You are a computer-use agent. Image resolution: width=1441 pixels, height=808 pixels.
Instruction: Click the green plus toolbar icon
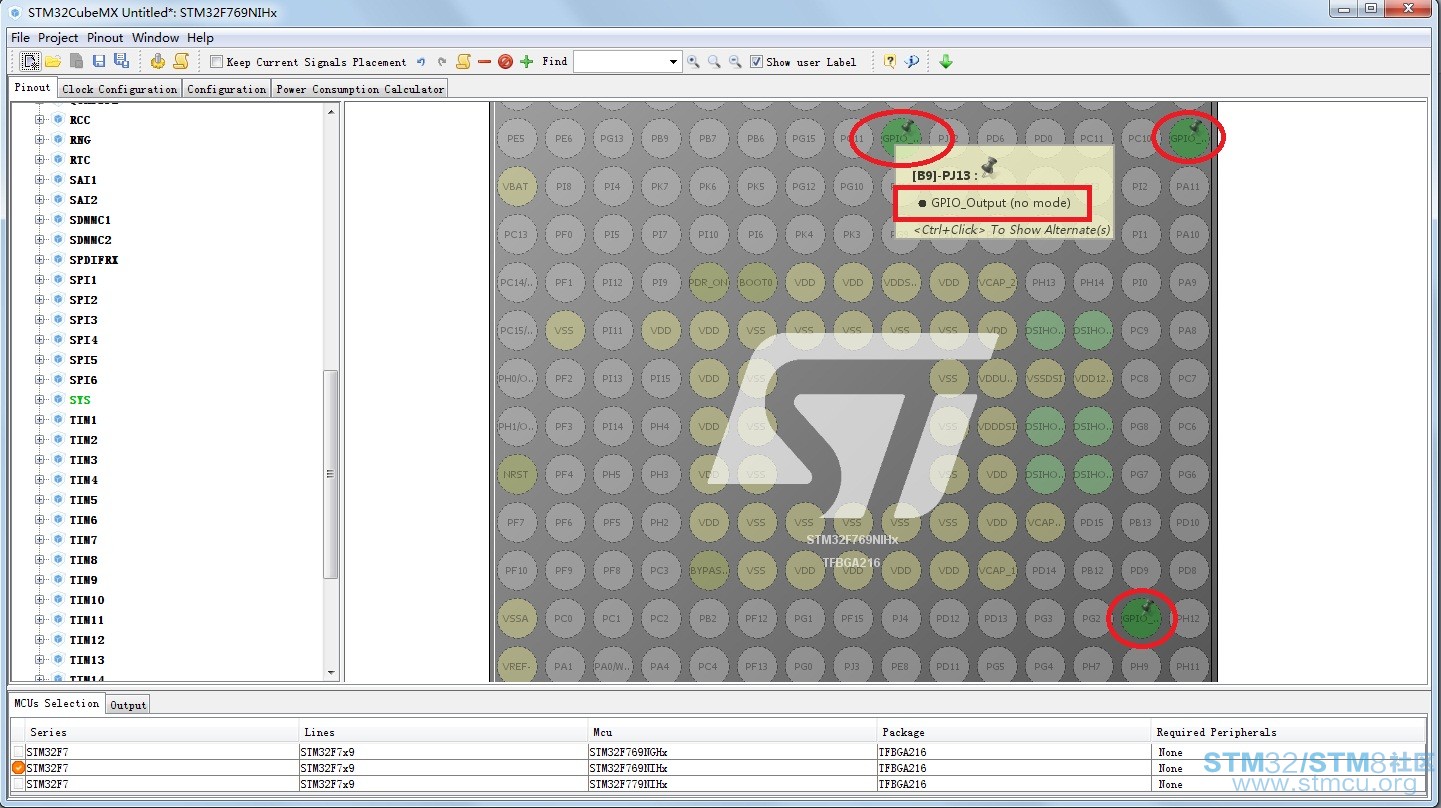click(527, 61)
